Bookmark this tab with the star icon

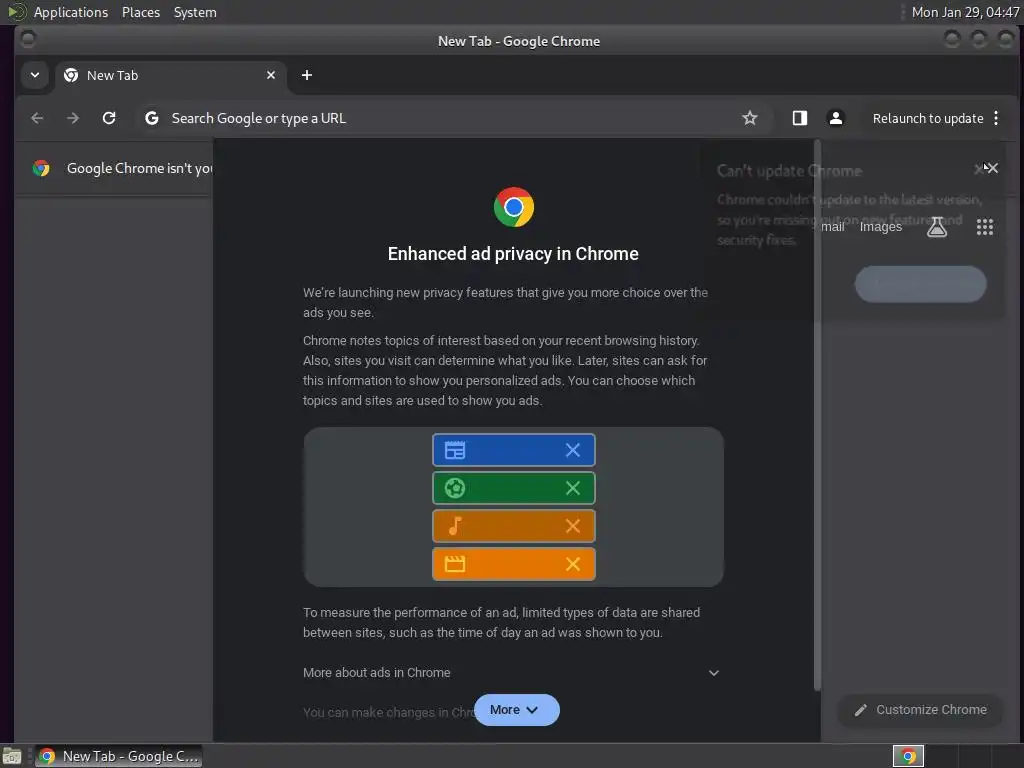tap(750, 118)
